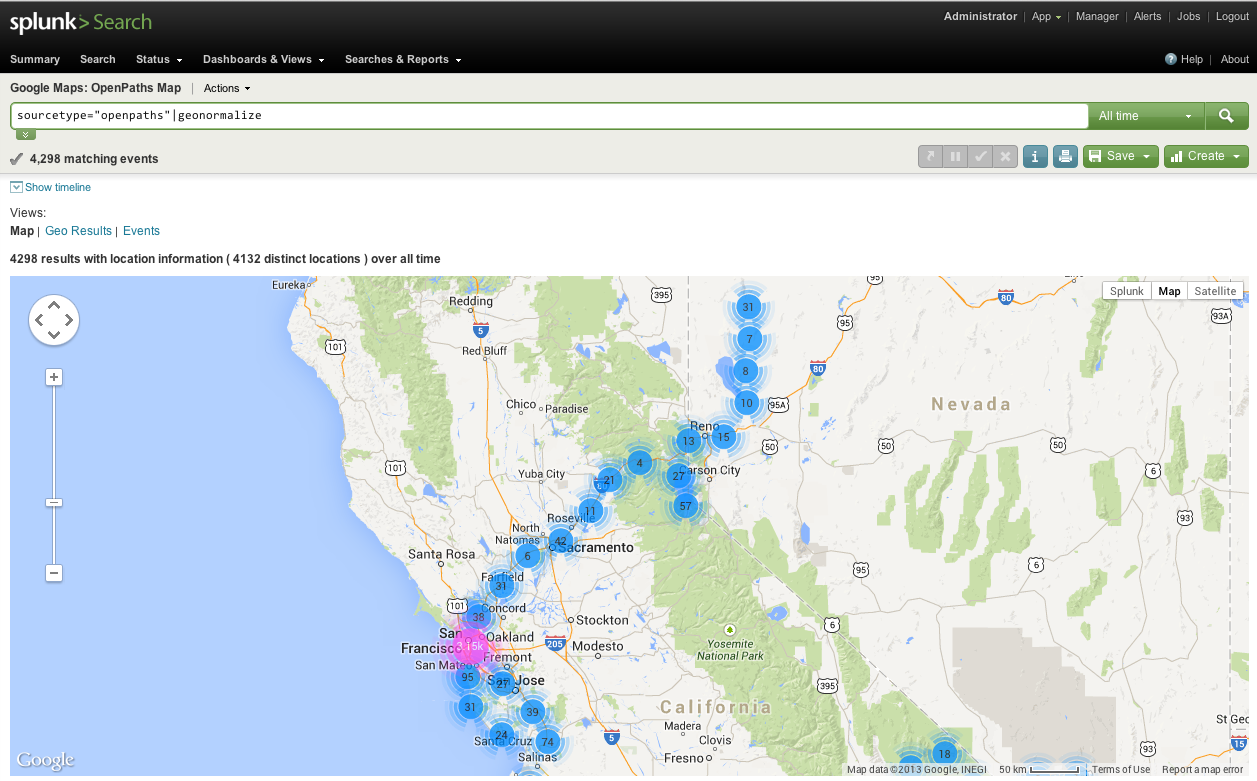Switch to Geo Results view

tap(78, 231)
